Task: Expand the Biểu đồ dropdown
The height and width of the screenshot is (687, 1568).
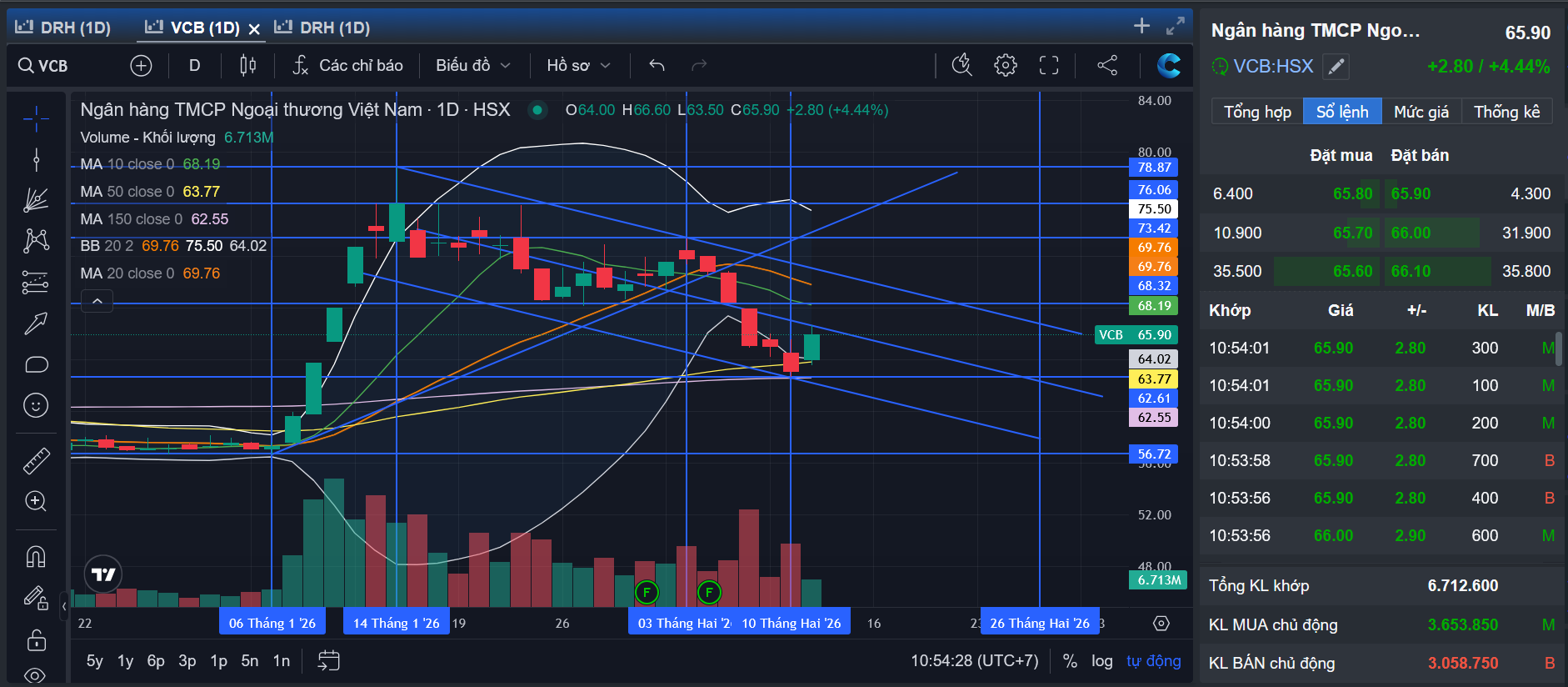Action: click(x=472, y=65)
